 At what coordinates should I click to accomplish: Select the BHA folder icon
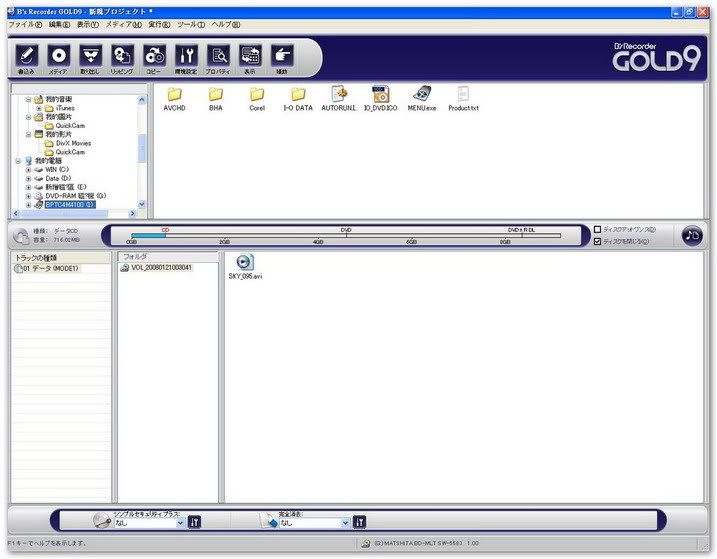pyautogui.click(x=215, y=94)
